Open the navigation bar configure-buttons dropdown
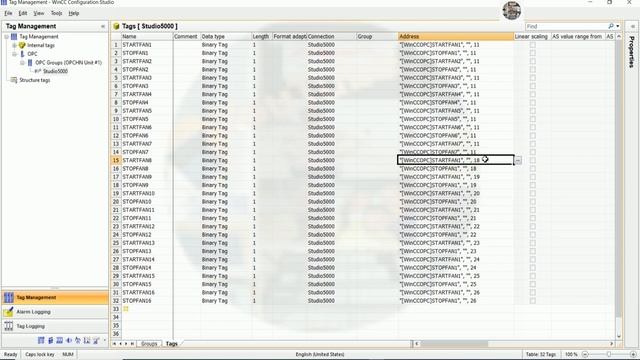 click(x=105, y=340)
